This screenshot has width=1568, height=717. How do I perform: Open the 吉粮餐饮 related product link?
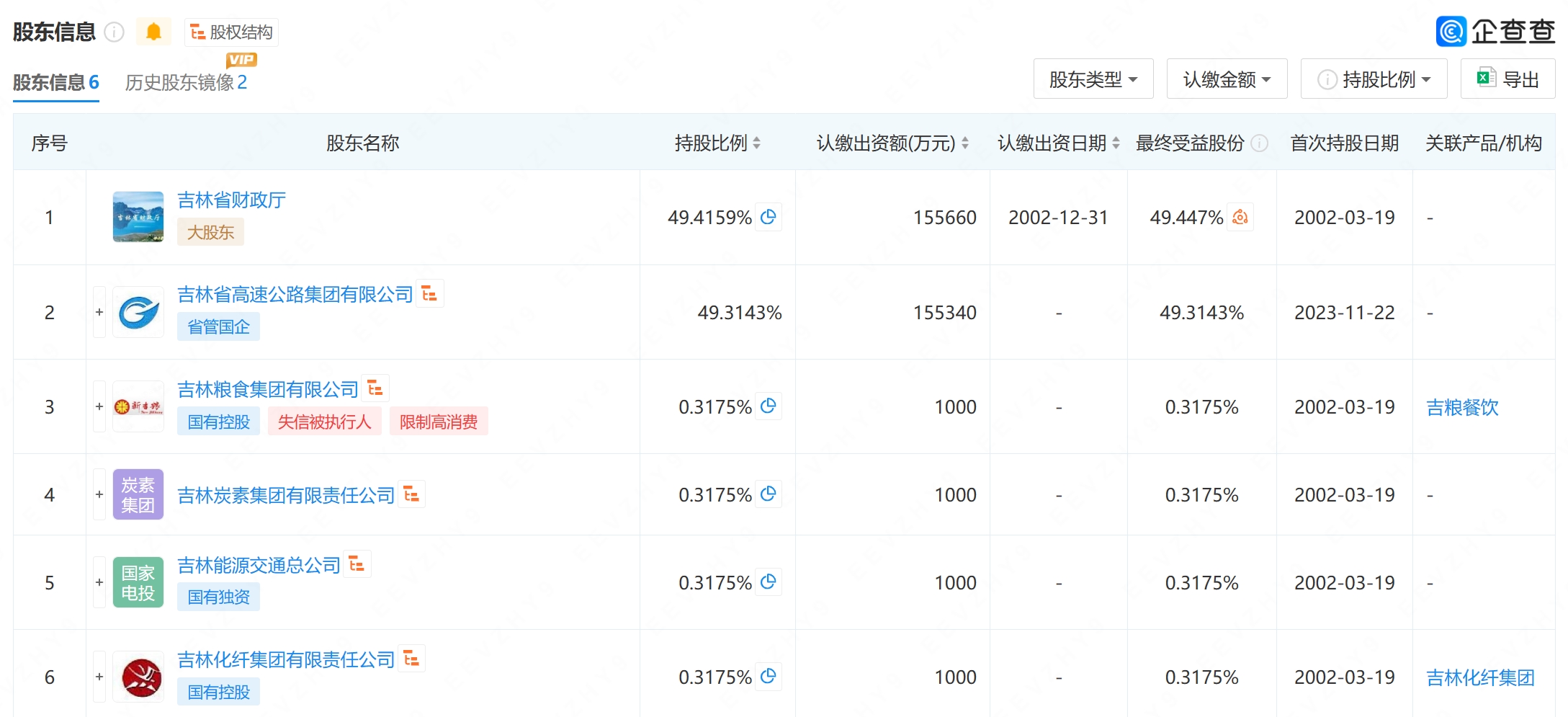(1462, 408)
